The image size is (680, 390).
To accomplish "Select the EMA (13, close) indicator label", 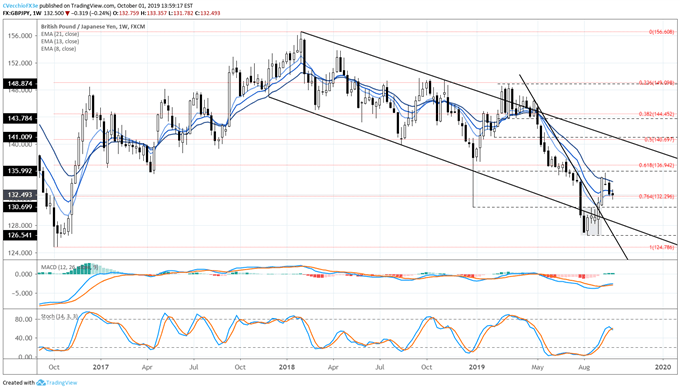I will 60,41.
